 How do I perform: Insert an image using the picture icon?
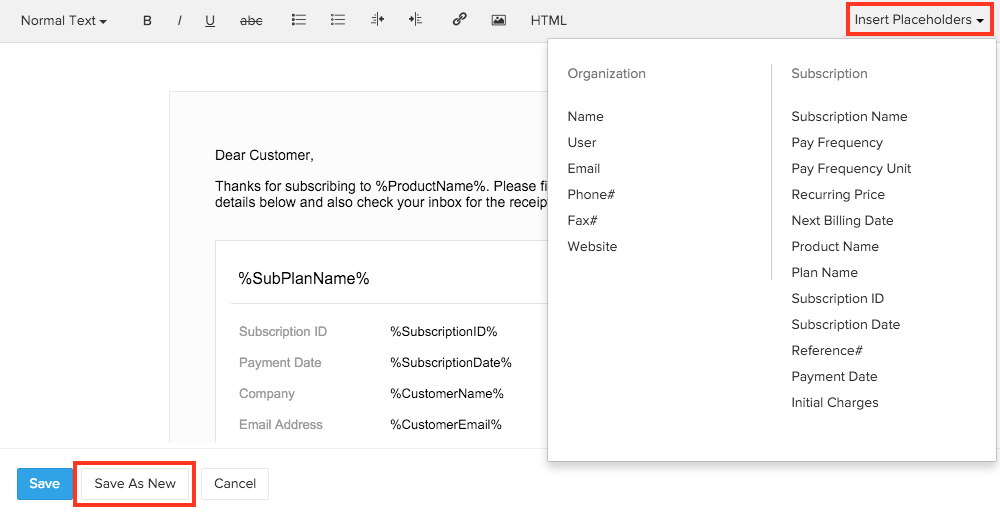498,20
